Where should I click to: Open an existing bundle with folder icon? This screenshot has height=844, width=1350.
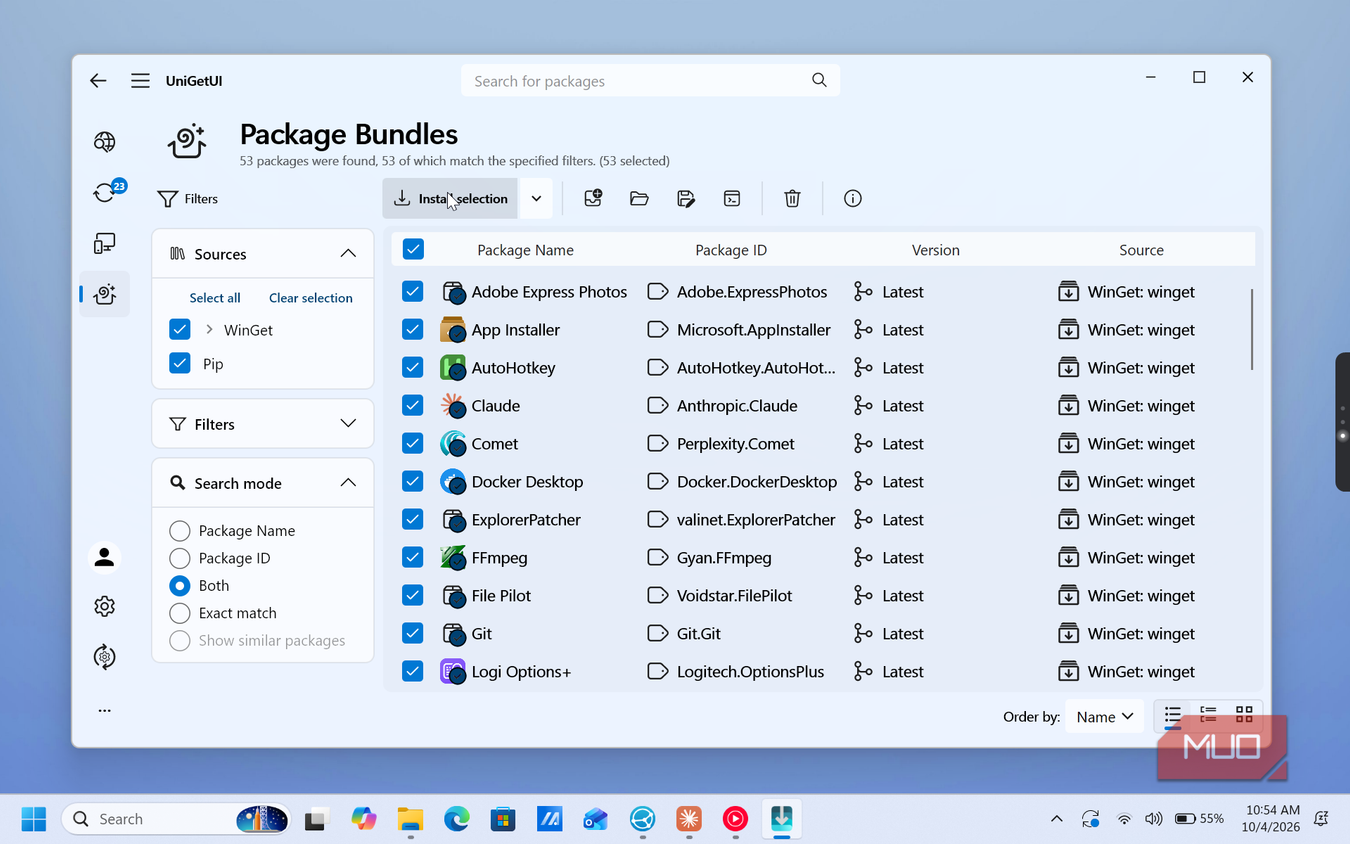pos(639,198)
